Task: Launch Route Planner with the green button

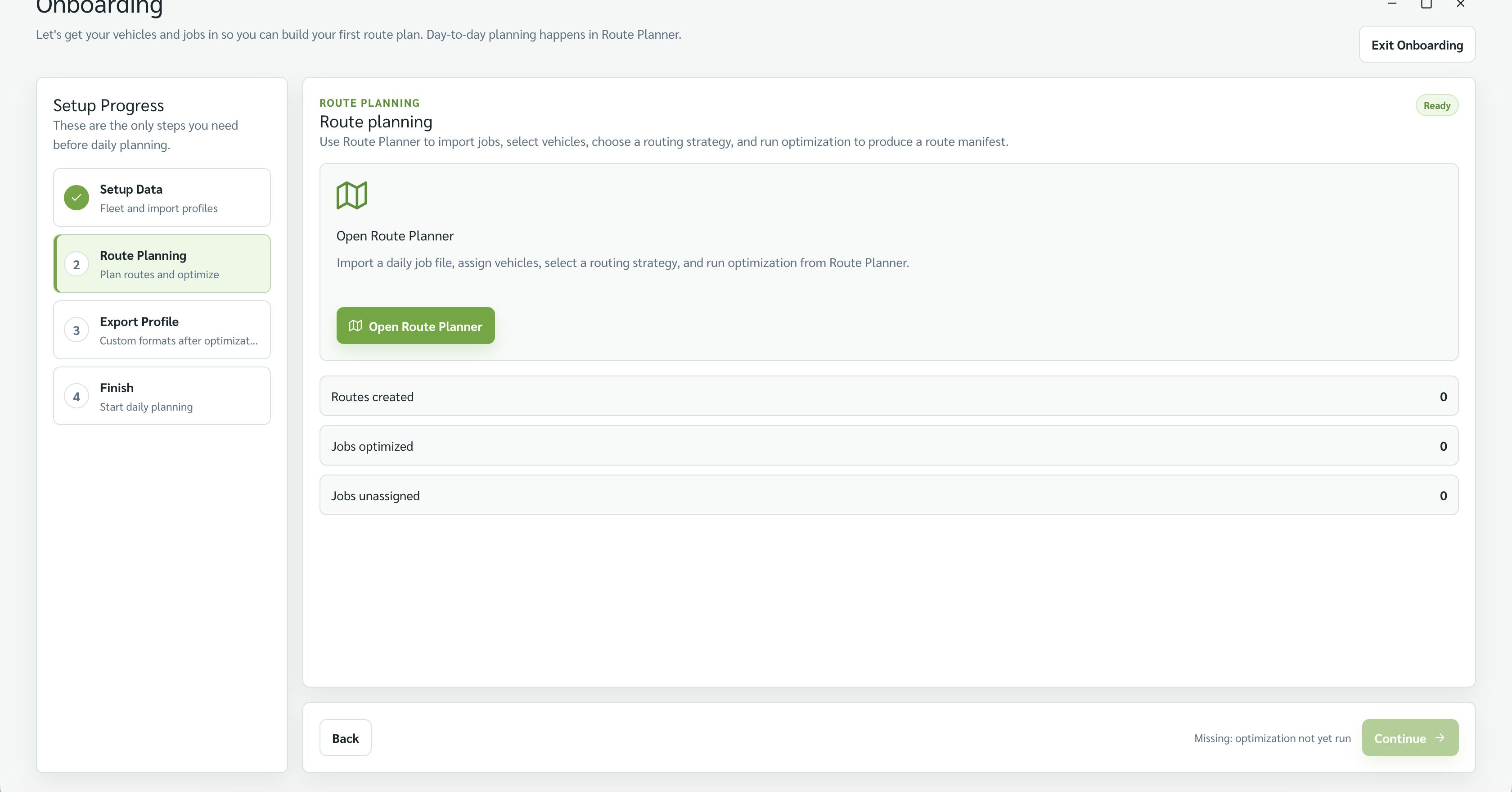Action: 415,326
